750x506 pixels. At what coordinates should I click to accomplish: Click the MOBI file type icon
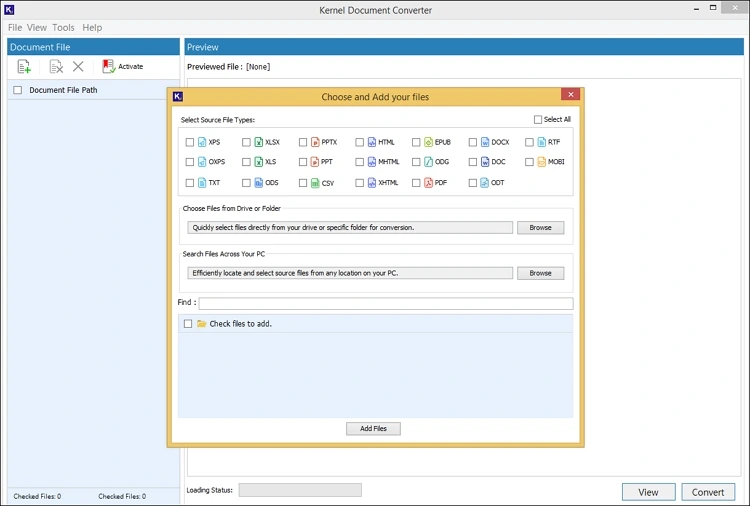pos(542,162)
